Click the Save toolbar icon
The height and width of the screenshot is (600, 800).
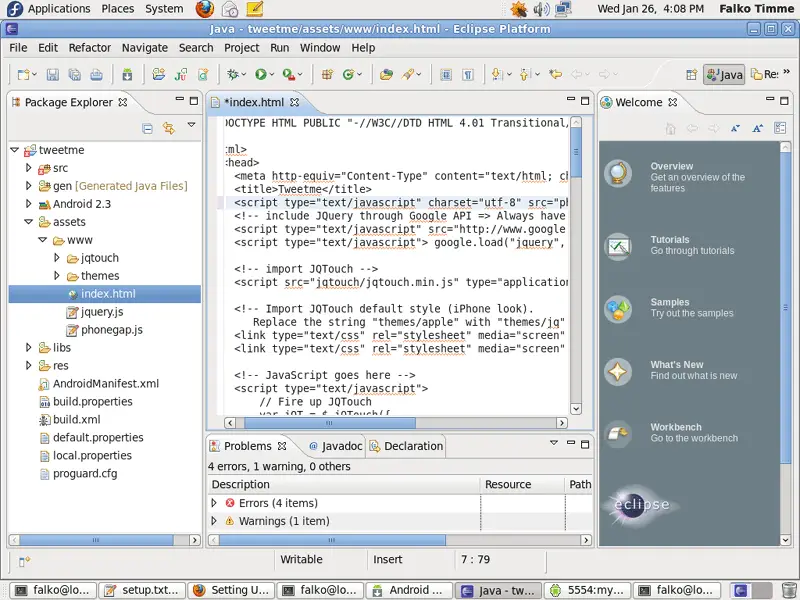coord(53,74)
